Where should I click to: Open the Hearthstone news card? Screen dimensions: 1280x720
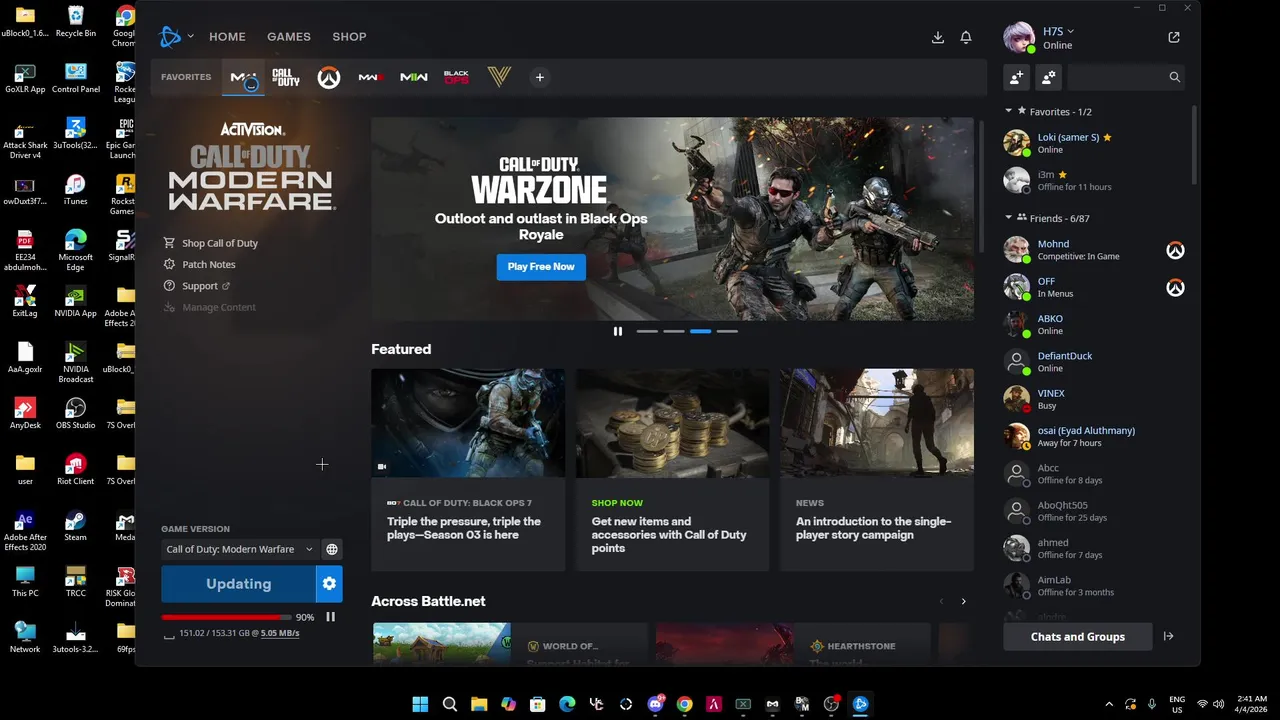pos(793,643)
